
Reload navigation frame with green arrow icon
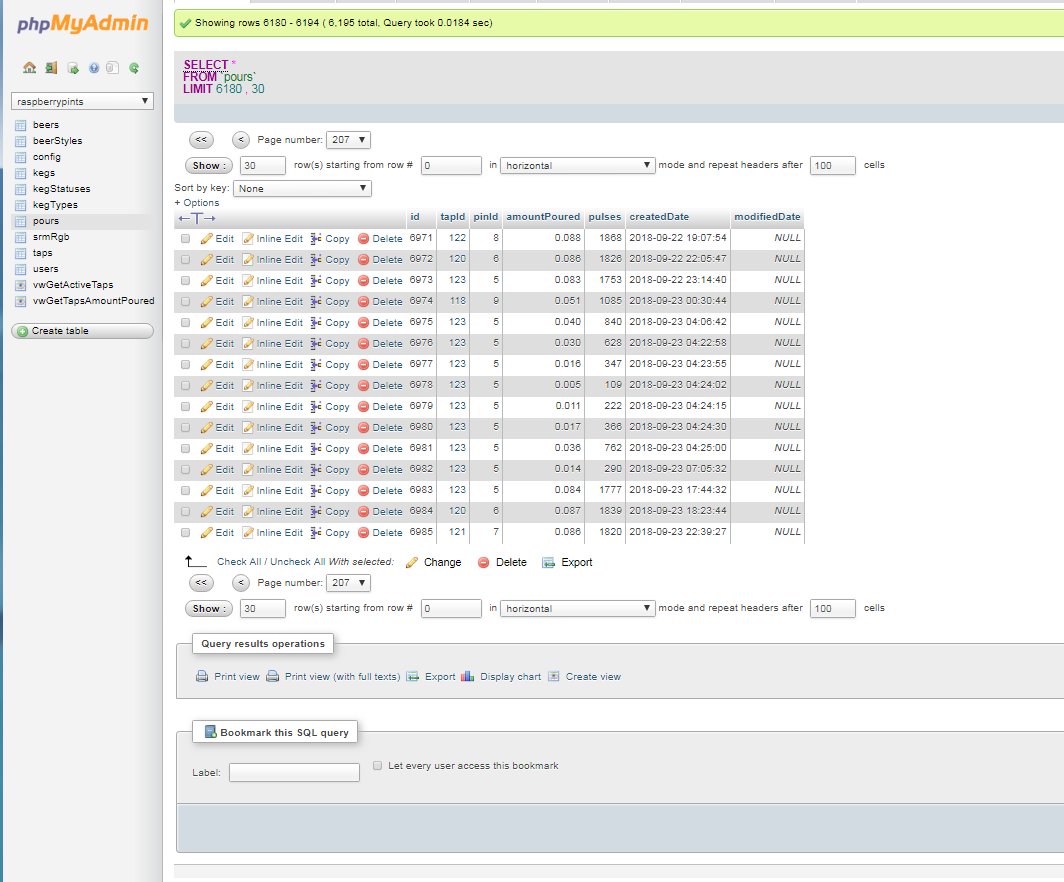point(134,68)
